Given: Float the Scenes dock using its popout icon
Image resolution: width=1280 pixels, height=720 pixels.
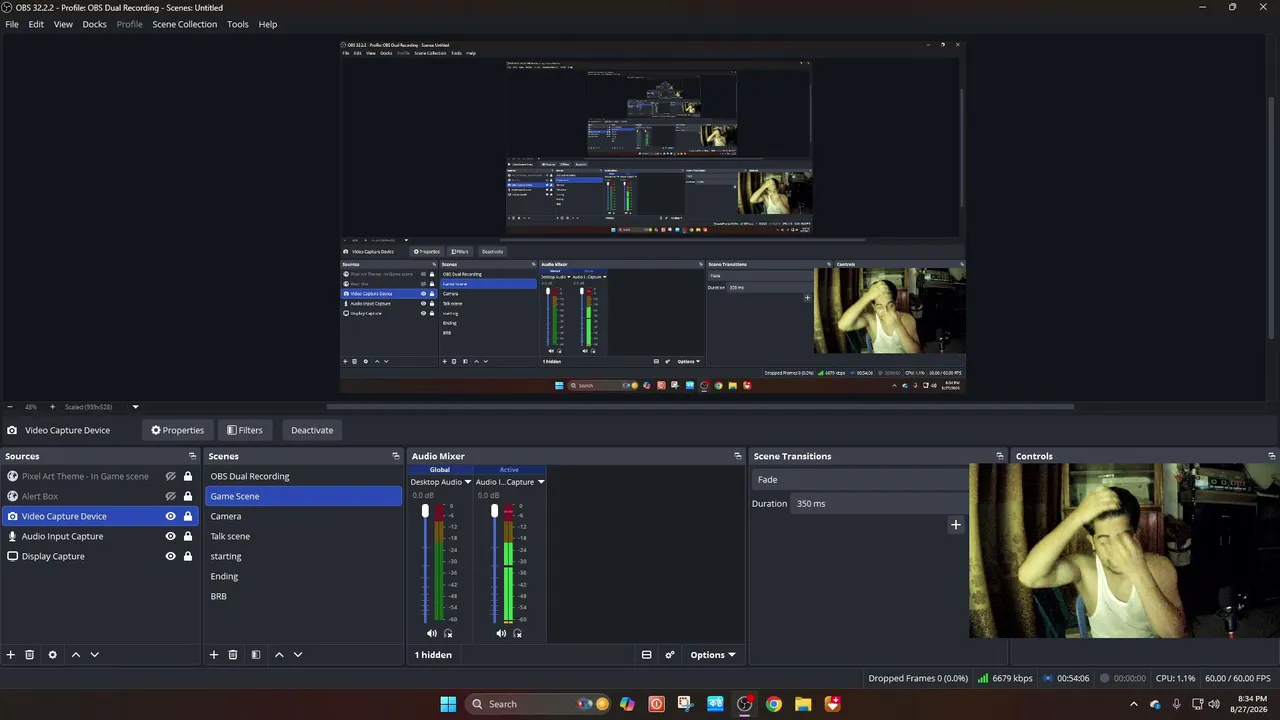Looking at the screenshot, I should tap(396, 456).
